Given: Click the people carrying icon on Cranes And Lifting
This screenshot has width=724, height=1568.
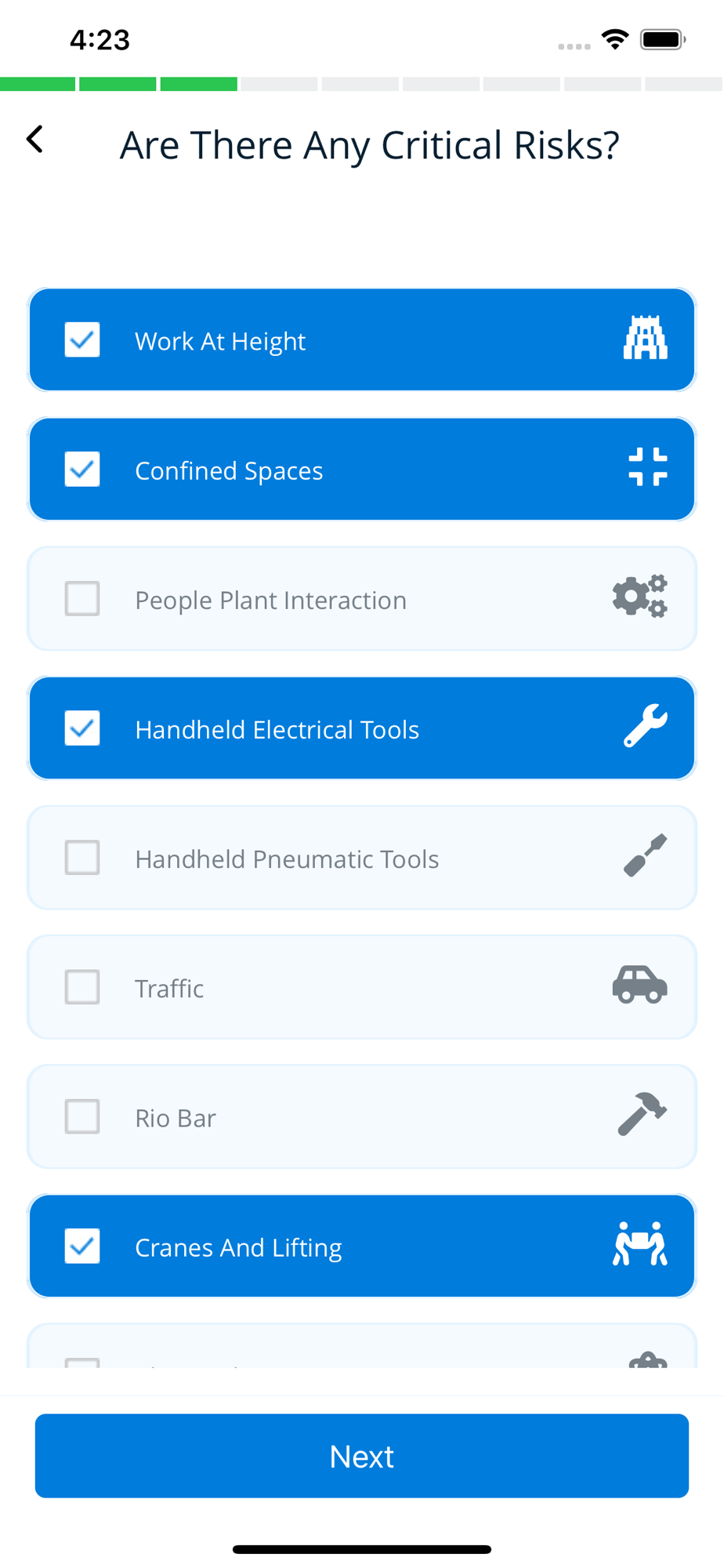Looking at the screenshot, I should coord(639,1244).
